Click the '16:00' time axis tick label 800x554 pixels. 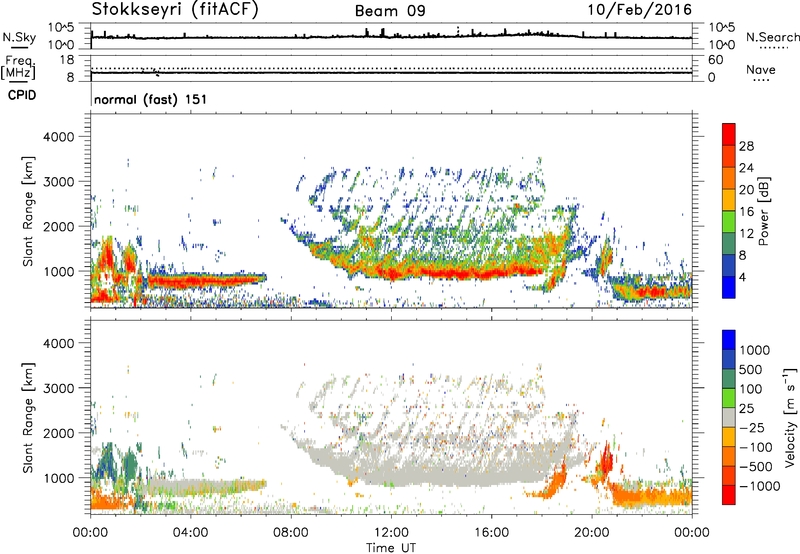(x=491, y=533)
